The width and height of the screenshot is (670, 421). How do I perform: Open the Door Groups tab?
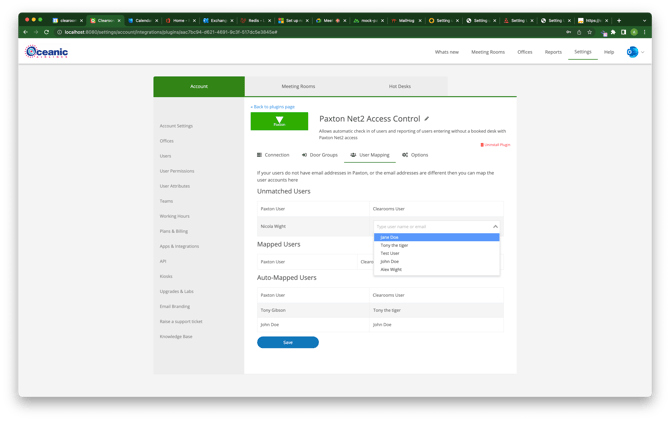[x=320, y=155]
